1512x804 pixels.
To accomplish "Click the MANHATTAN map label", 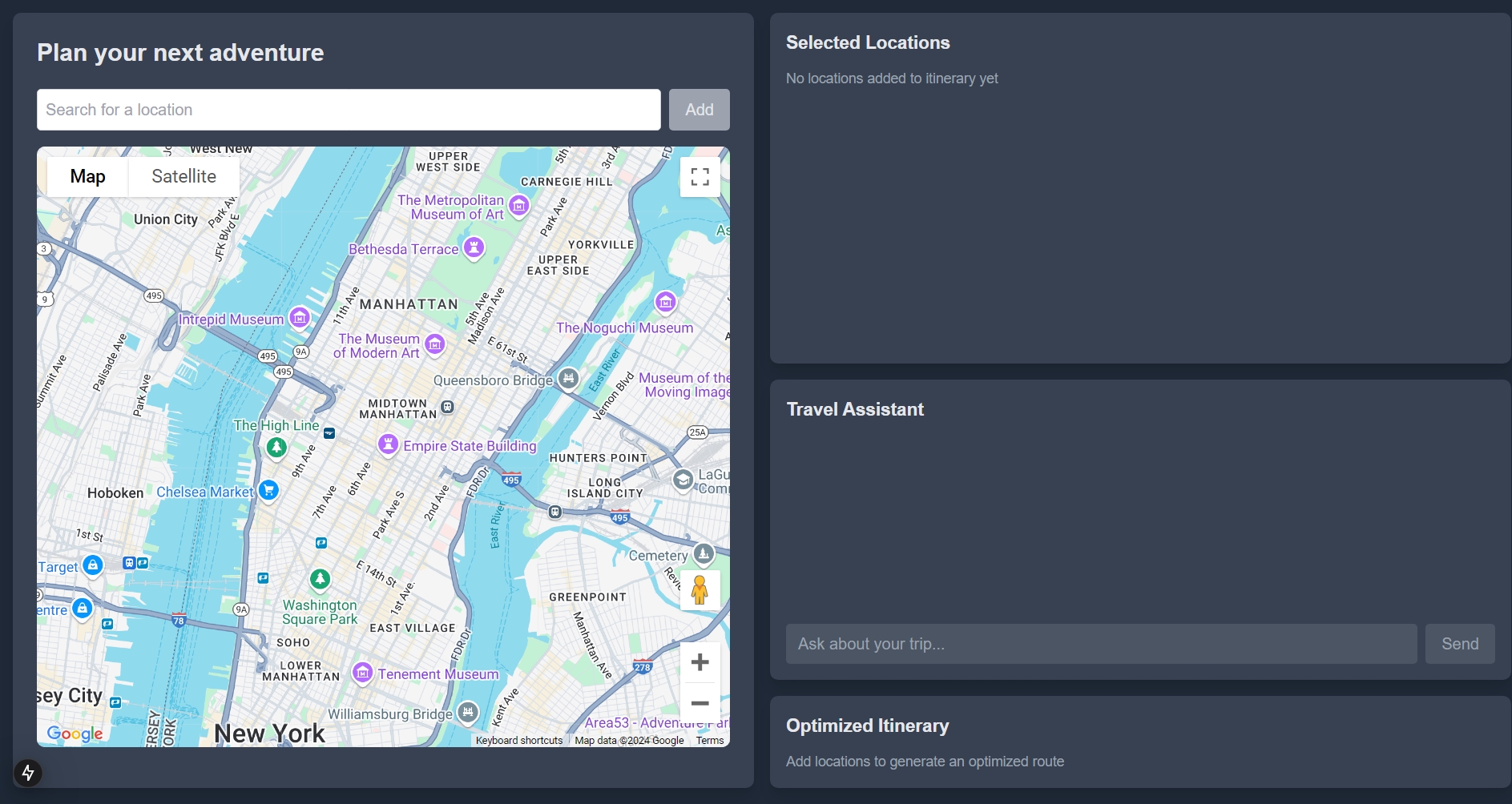I will (x=409, y=304).
